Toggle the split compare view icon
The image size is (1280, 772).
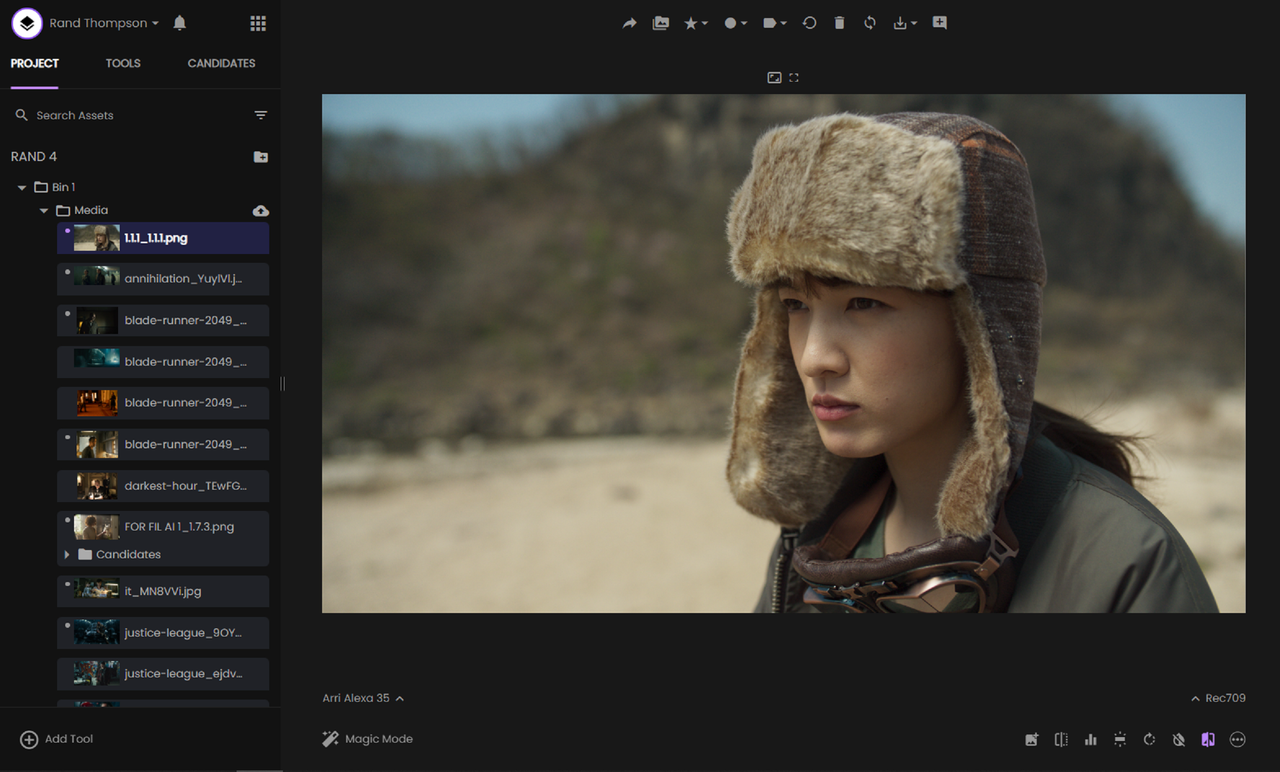1061,740
